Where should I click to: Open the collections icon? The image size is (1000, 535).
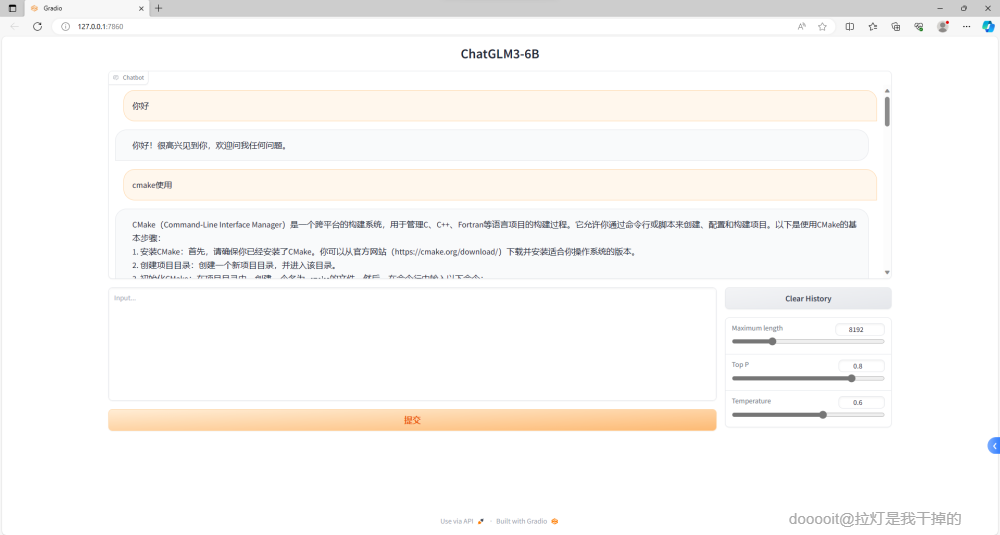coord(895,27)
